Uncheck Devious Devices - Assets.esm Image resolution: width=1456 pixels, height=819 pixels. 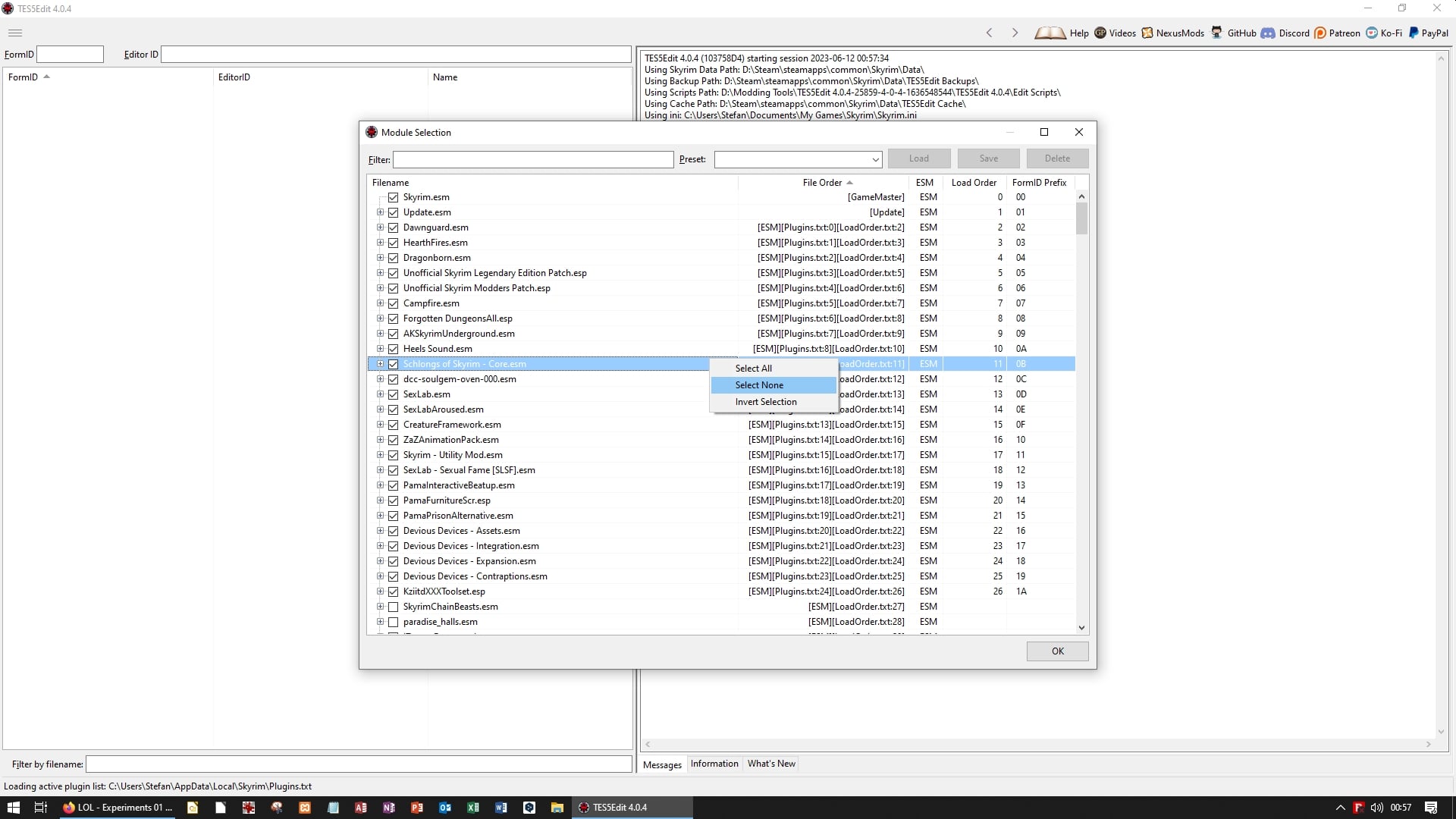click(x=393, y=531)
